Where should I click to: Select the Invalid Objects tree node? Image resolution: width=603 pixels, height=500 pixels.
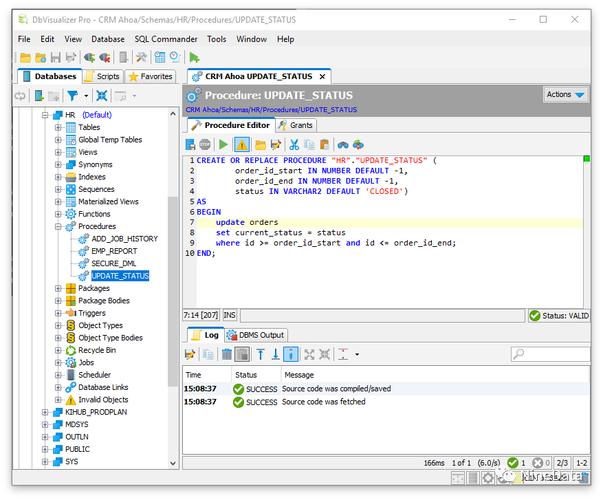point(103,400)
